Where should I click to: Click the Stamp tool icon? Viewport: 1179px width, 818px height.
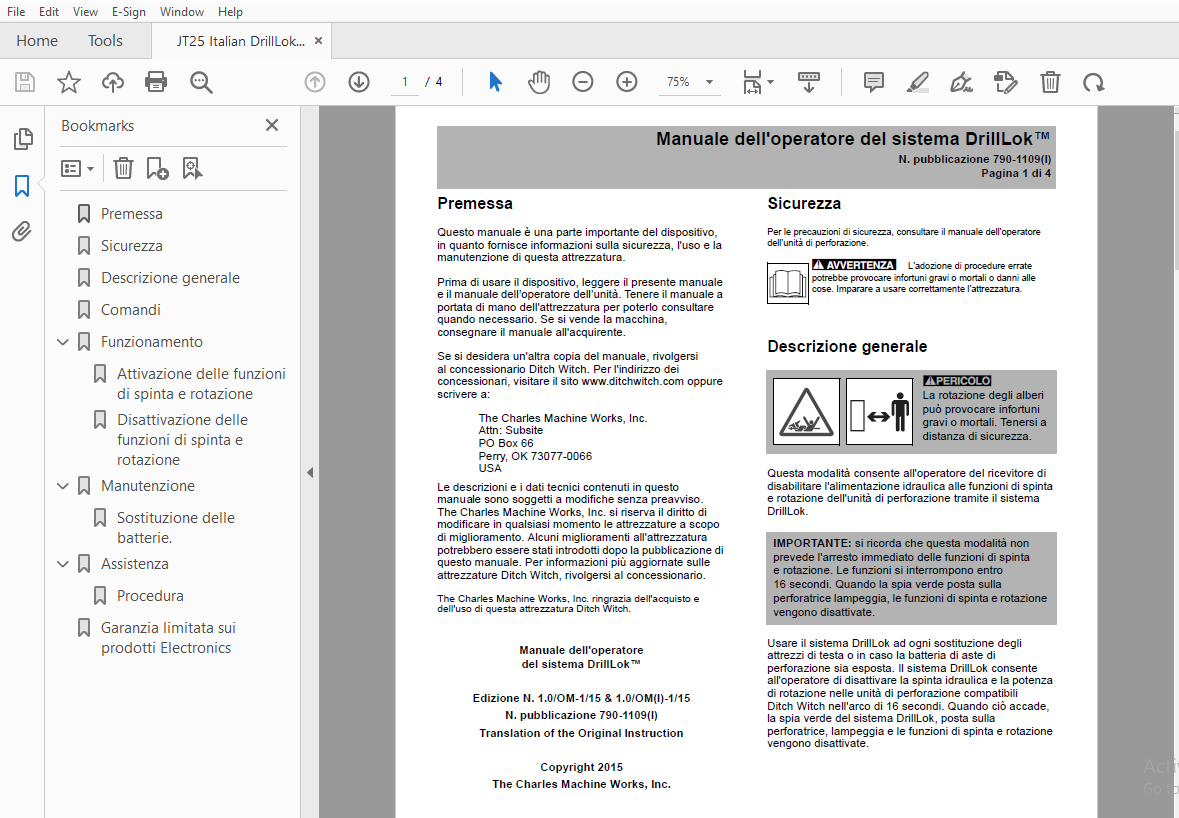click(x=1005, y=82)
